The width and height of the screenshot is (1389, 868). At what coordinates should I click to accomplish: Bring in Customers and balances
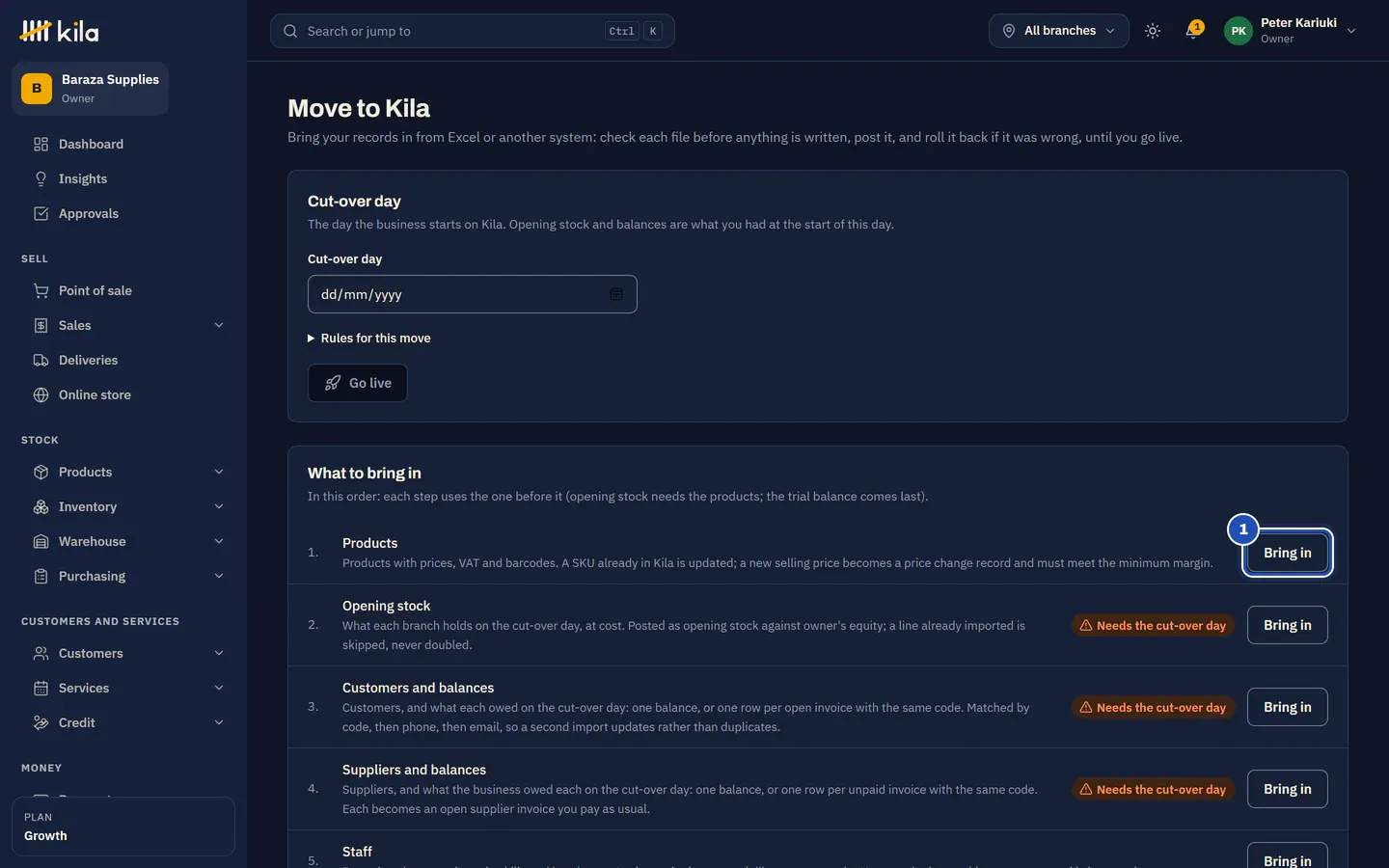(1288, 707)
